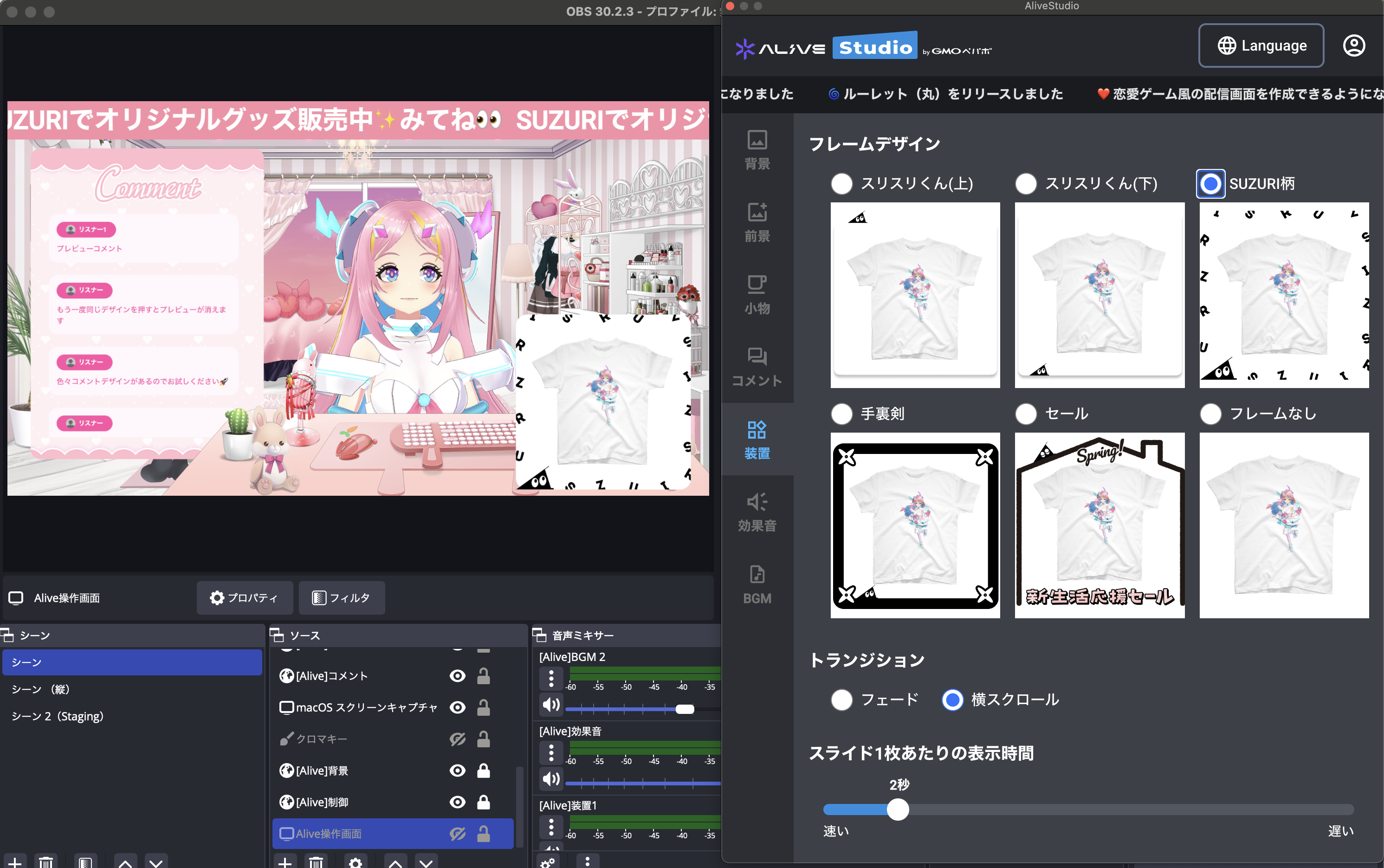Select the シーン（縦） scene
Viewport: 1384px width, 868px height.
click(40, 689)
